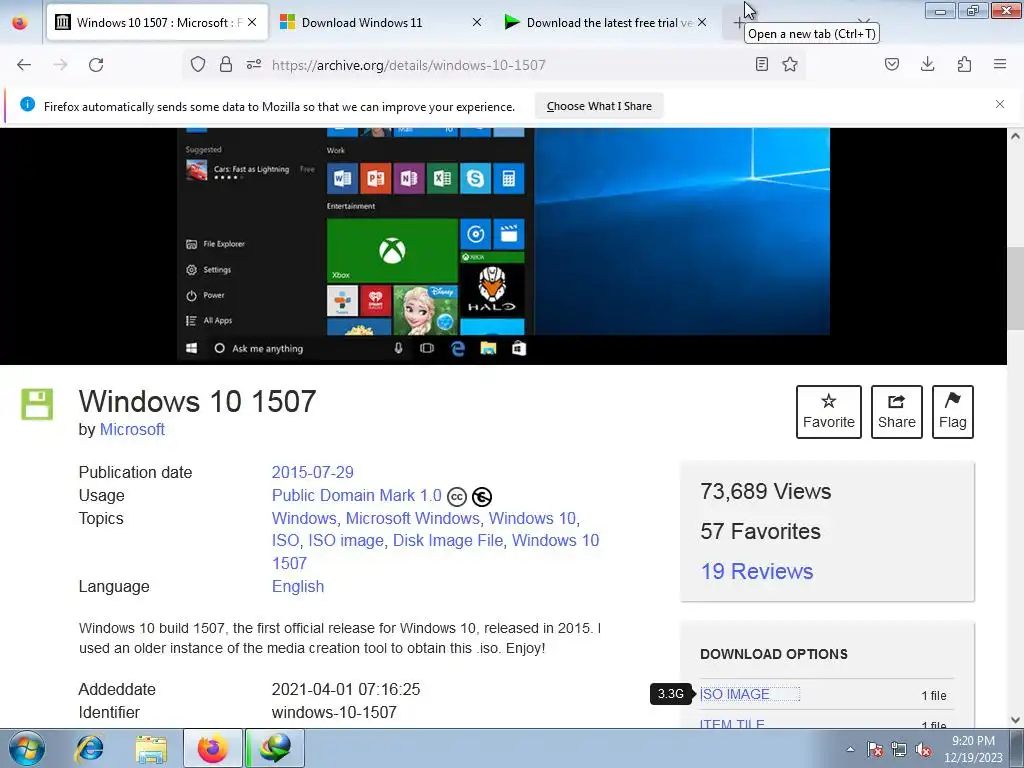This screenshot has width=1024, height=768.
Task: Show hidden tray icons arrow
Action: tap(850, 749)
